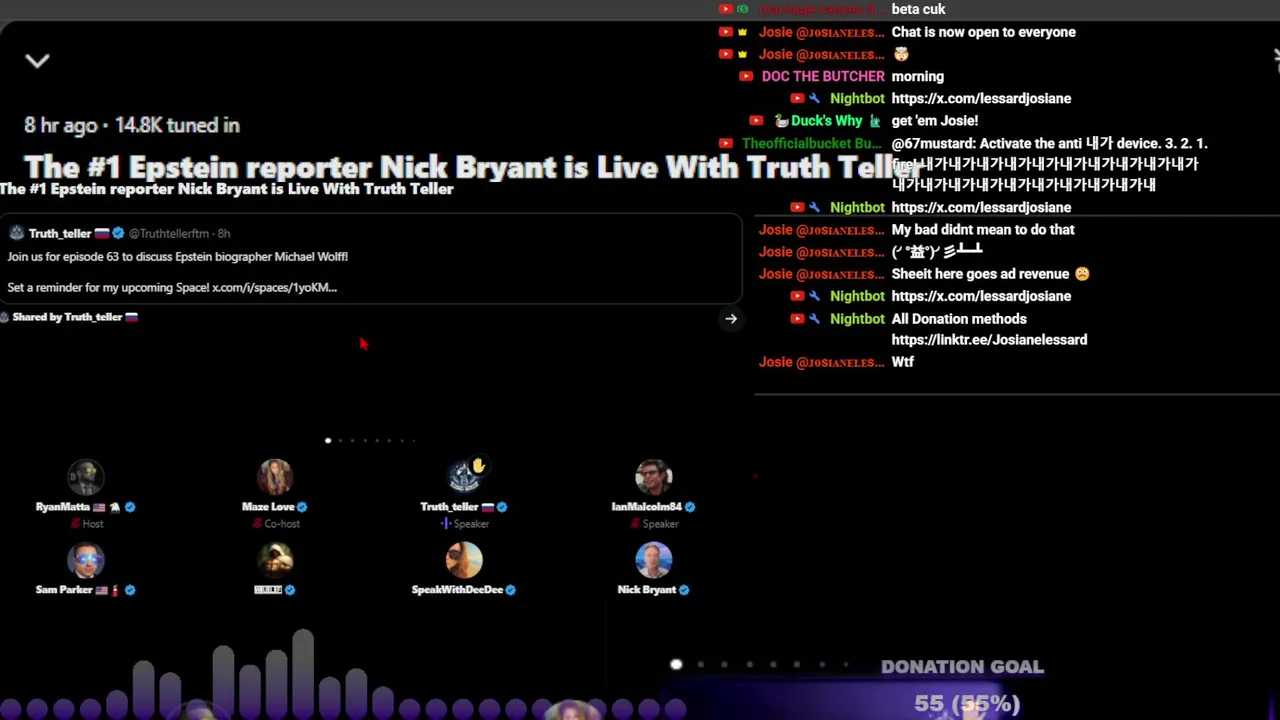
Task: Open the Nightbot link above "get 'em Josie!"
Action: click(x=981, y=98)
